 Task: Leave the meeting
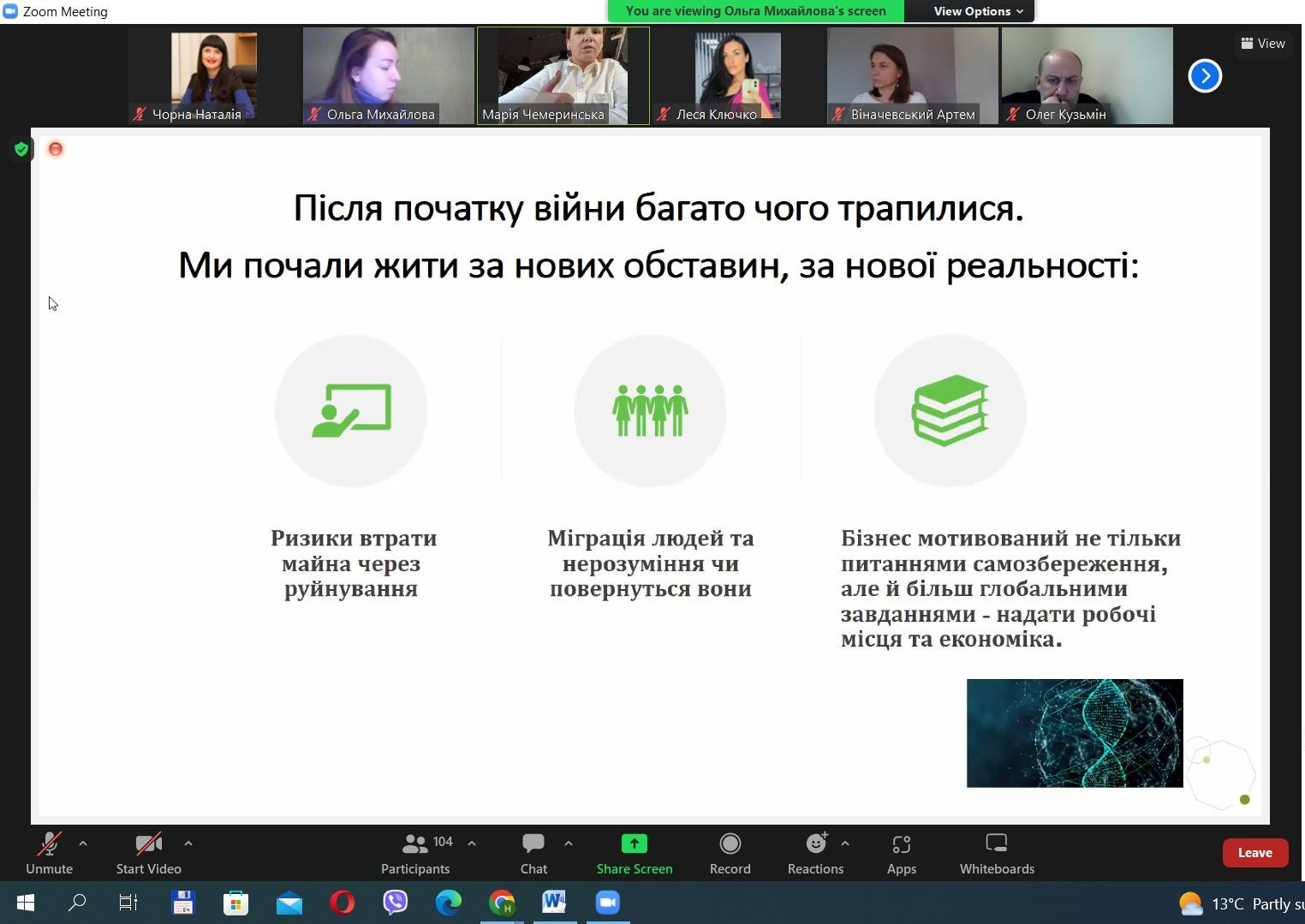[1254, 853]
